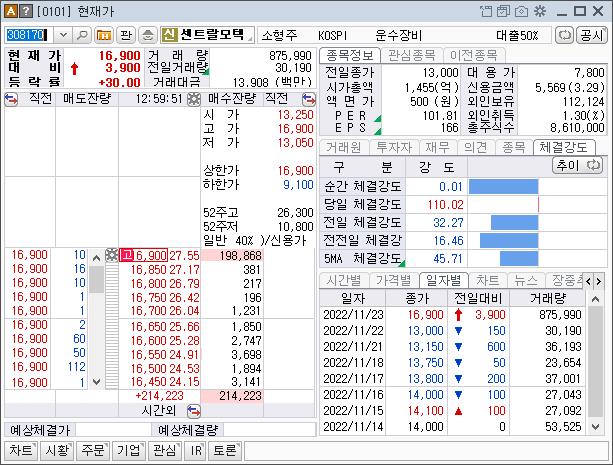
Task: Click the 추이 trend button
Action: point(577,165)
